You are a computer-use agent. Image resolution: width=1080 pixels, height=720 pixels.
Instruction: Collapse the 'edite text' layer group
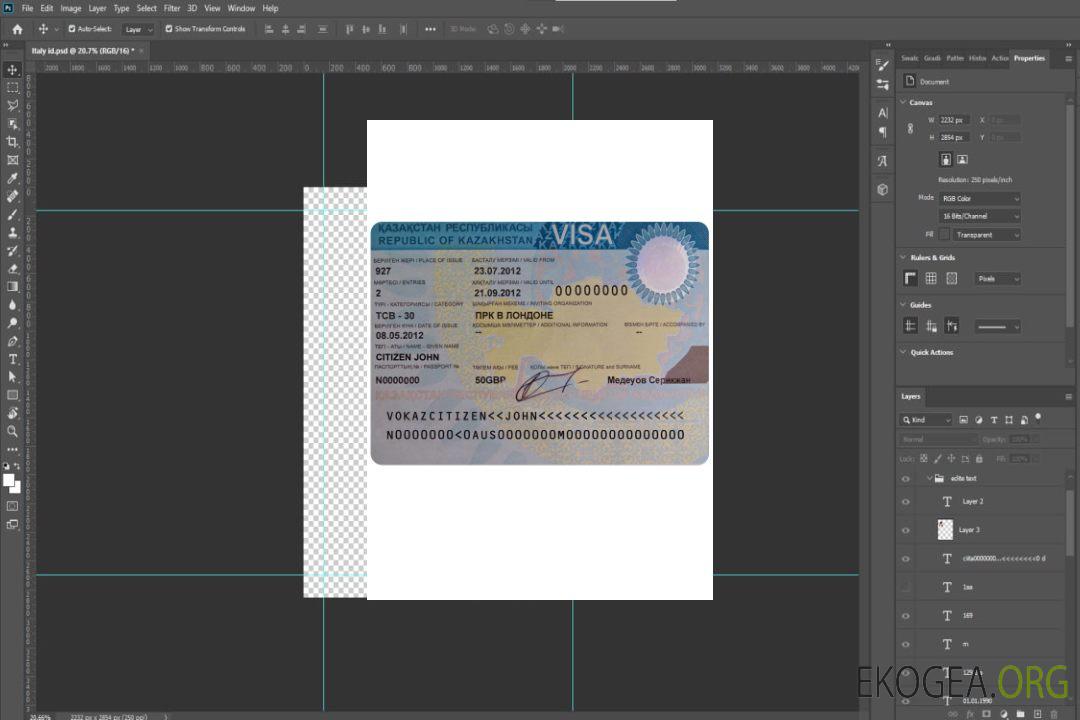(928, 478)
